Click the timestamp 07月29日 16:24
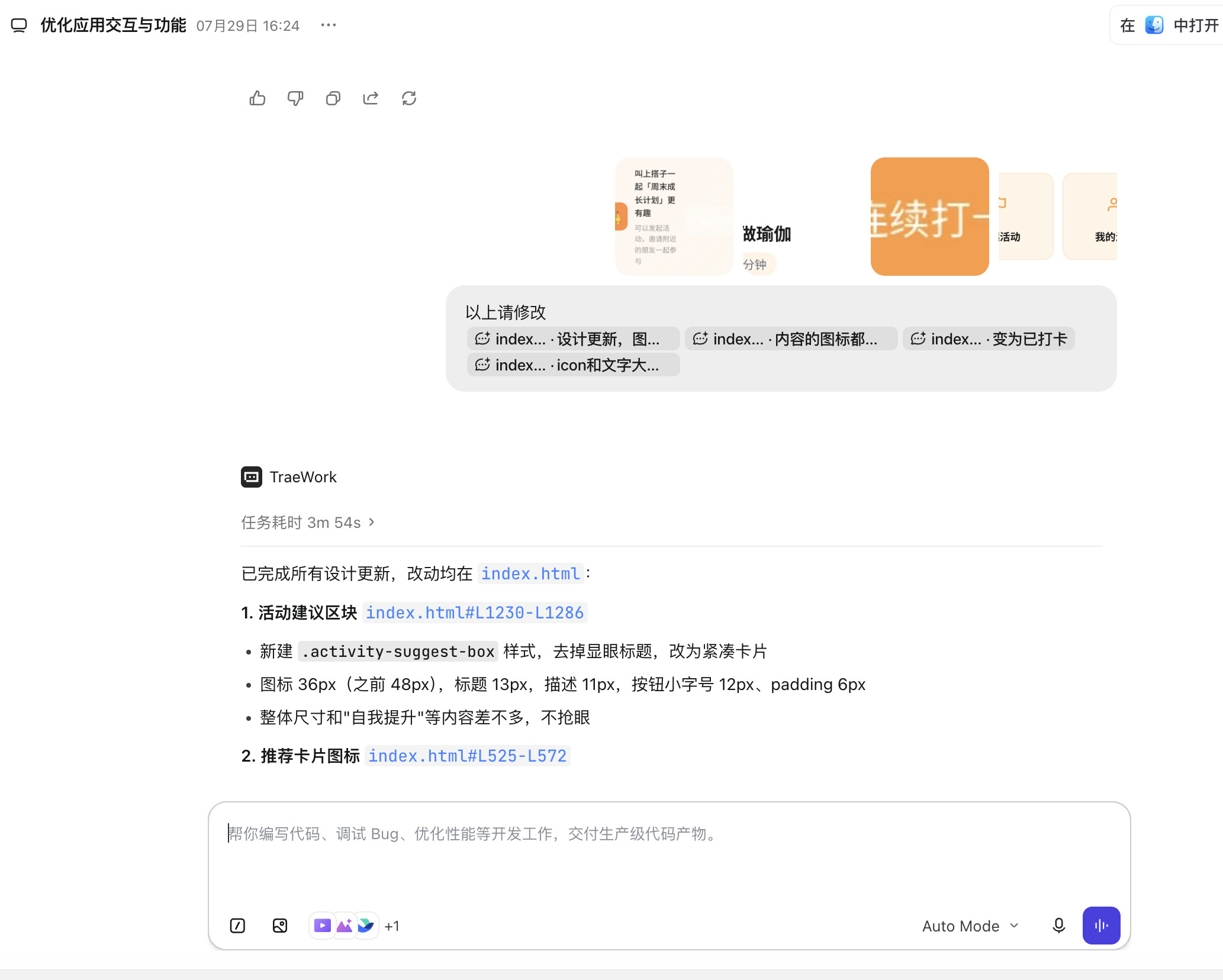The height and width of the screenshot is (980, 1223). [x=248, y=26]
